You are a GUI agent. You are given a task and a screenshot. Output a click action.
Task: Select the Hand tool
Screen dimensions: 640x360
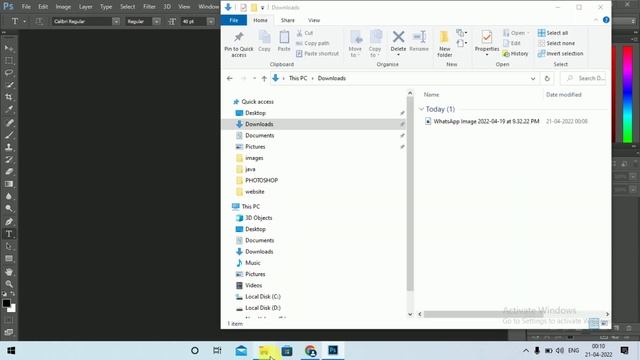[x=9, y=271]
